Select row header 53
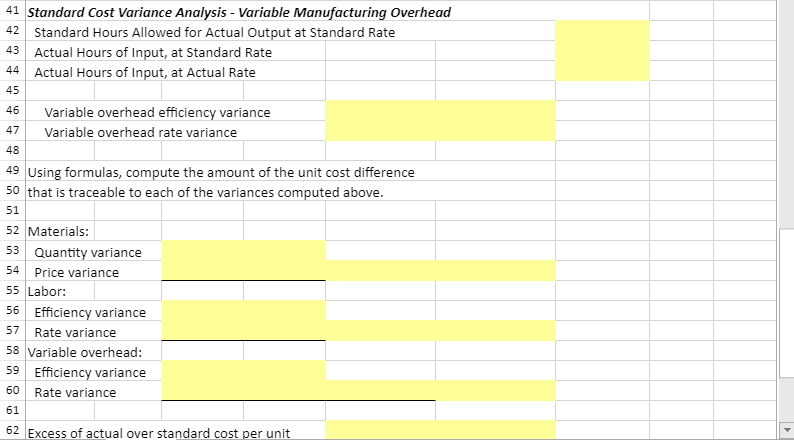Image resolution: width=794 pixels, height=440 pixels. click(x=13, y=251)
